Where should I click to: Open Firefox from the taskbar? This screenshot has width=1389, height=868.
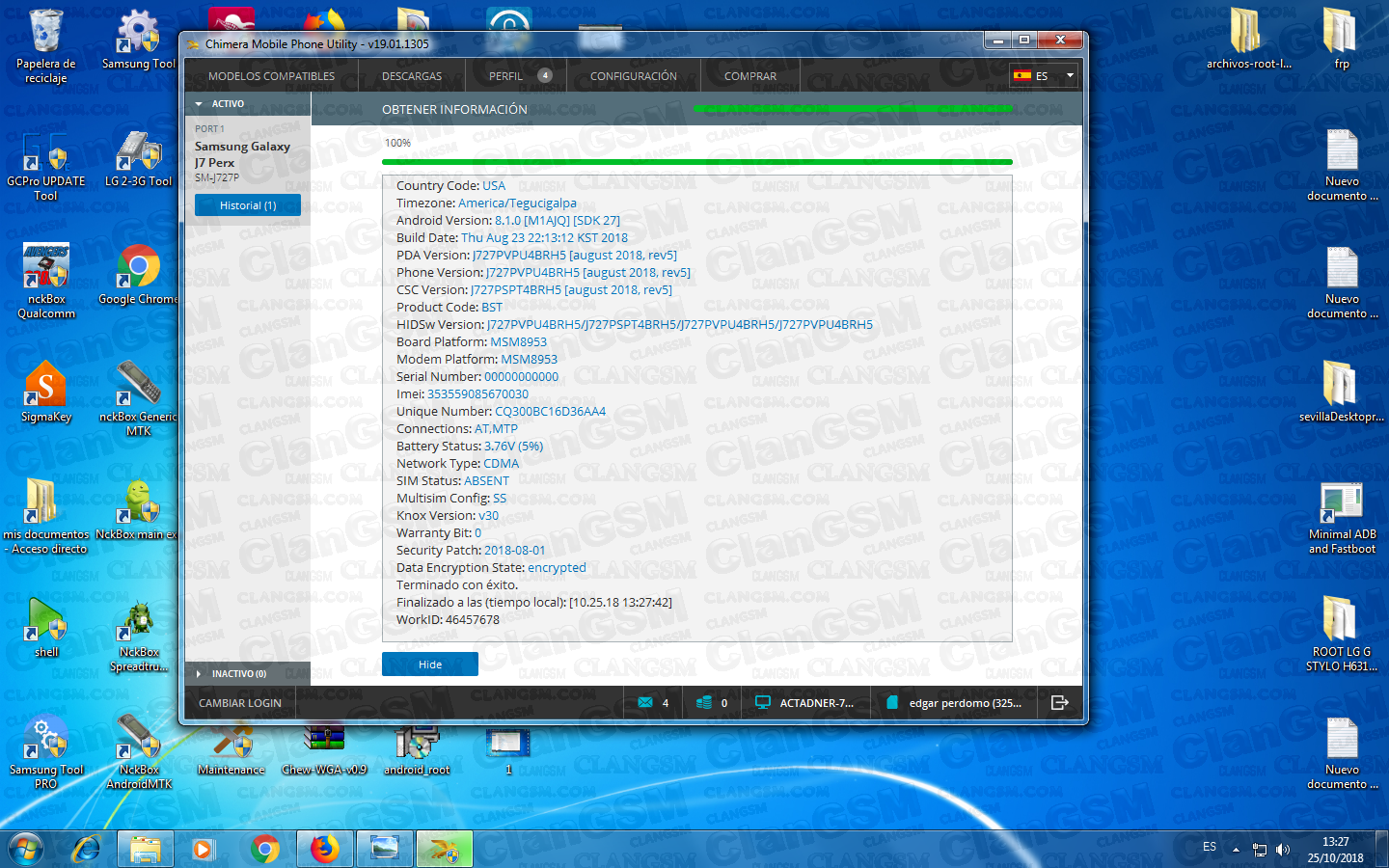[324, 849]
